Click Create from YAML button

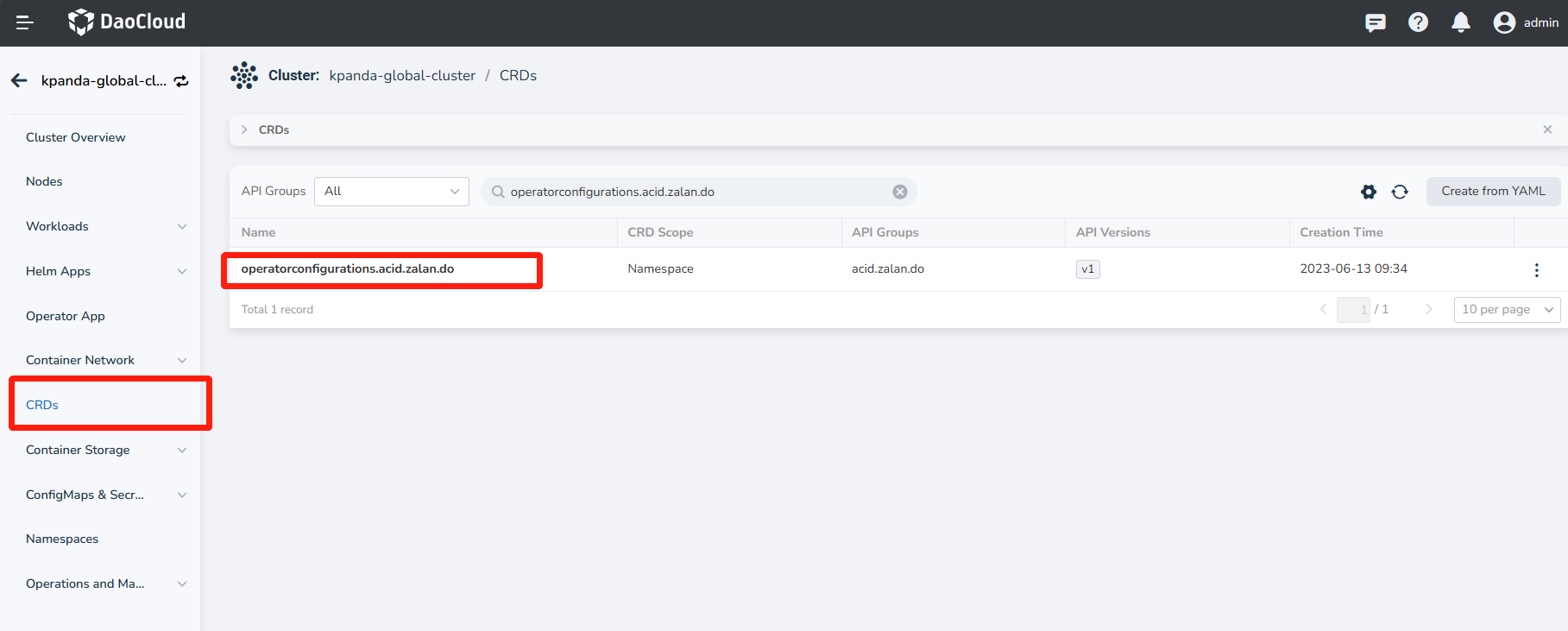pos(1493,192)
